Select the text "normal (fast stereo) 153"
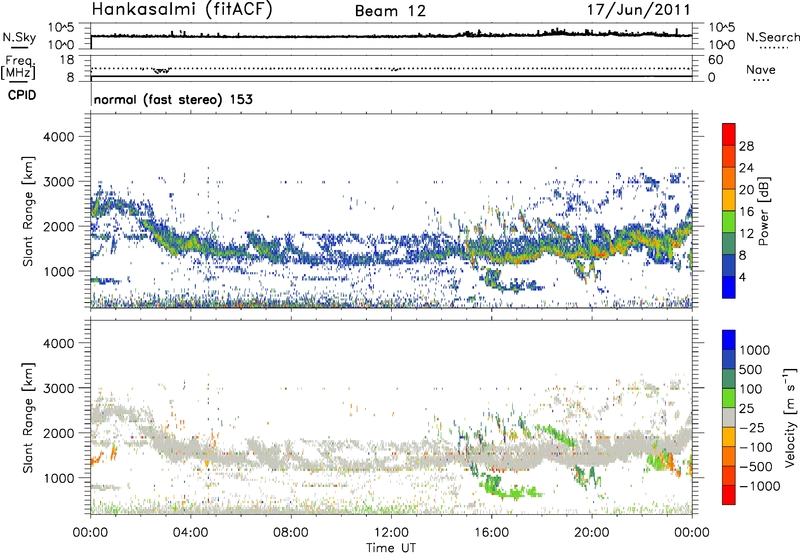Image resolution: width=800 pixels, height=554 pixels. click(x=173, y=99)
